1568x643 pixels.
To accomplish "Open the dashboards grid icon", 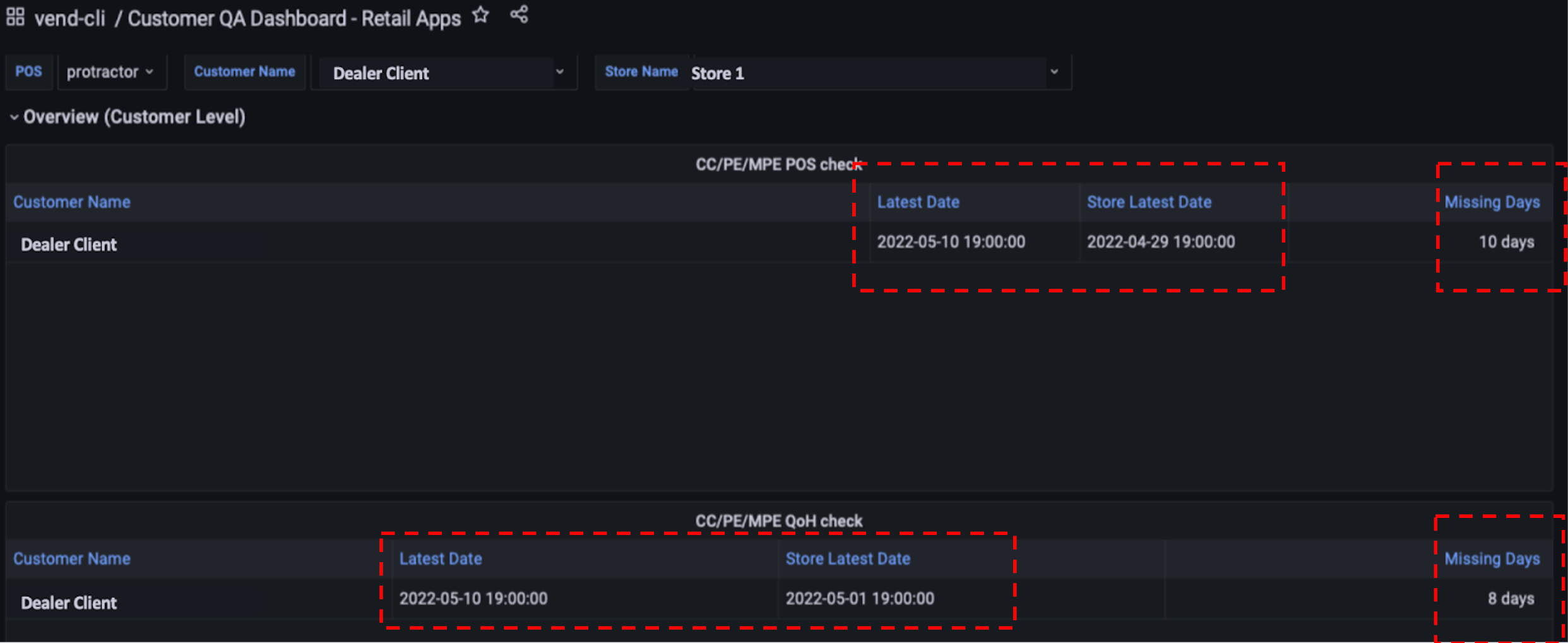I will (15, 16).
